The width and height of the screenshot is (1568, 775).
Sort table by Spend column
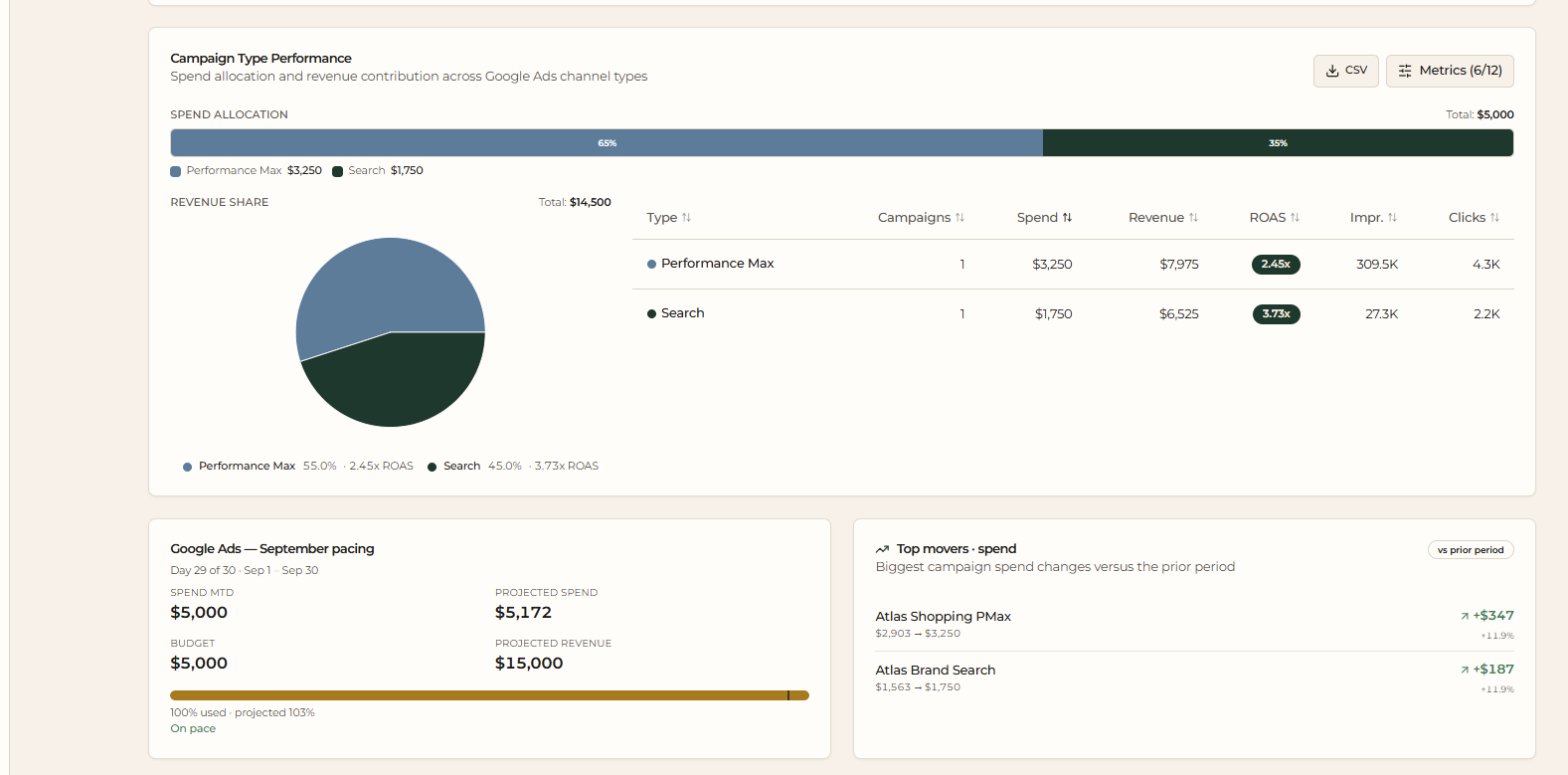1044,218
